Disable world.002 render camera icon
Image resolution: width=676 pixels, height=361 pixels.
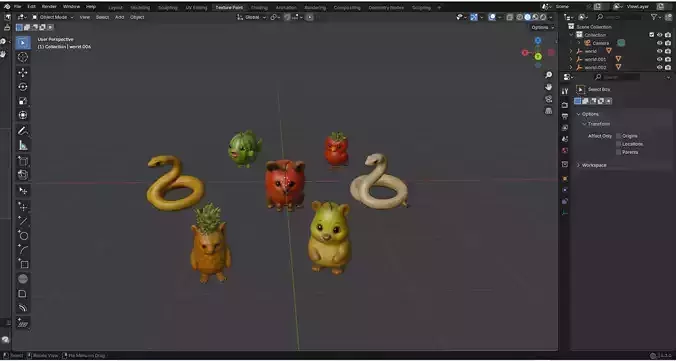coord(668,67)
